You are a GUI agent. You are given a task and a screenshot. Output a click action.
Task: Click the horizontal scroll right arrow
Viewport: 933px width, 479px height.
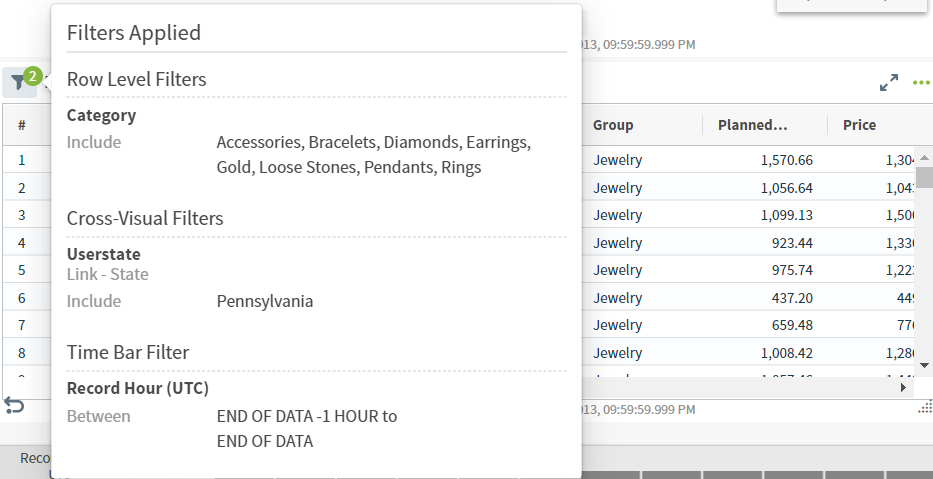pyautogui.click(x=903, y=387)
